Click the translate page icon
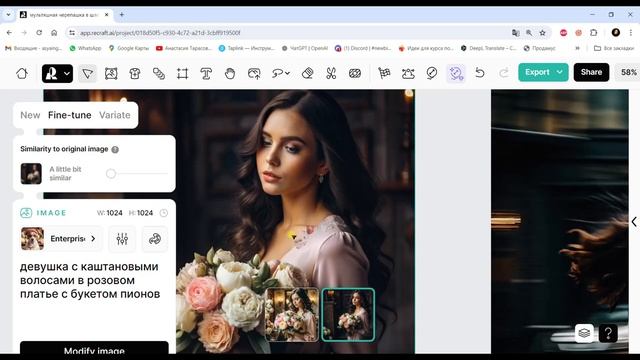This screenshot has width=640, height=360. click(x=516, y=33)
